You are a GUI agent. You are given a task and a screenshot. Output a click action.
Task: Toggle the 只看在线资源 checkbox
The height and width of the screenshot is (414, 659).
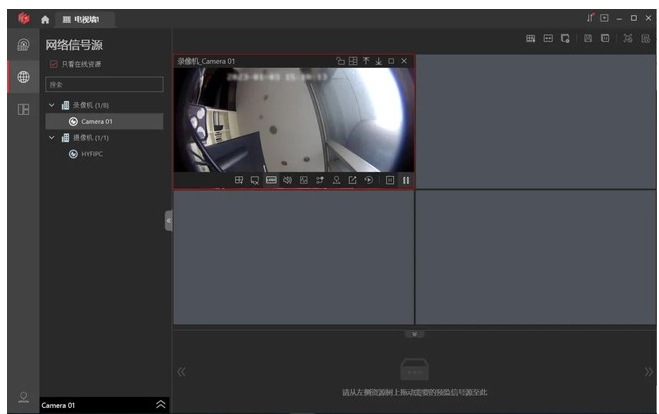tap(54, 64)
